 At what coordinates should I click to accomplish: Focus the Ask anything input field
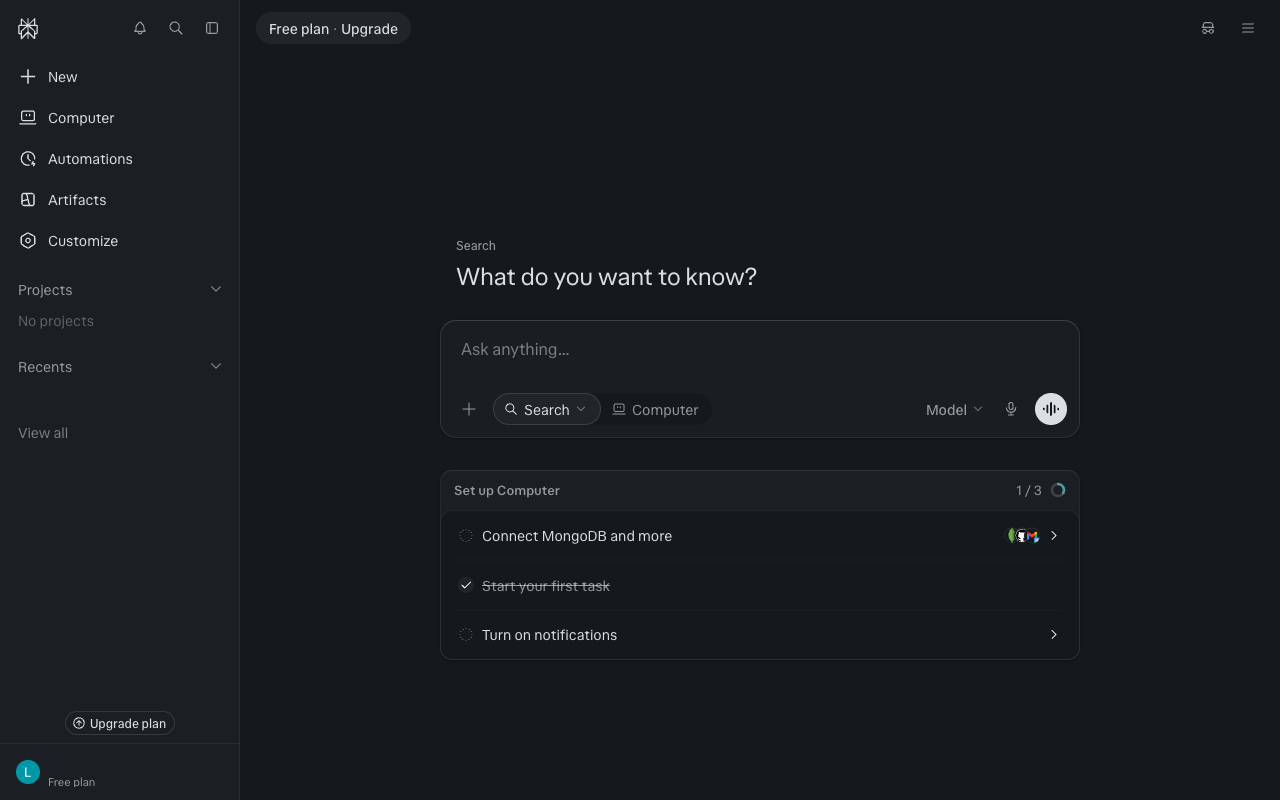[760, 350]
